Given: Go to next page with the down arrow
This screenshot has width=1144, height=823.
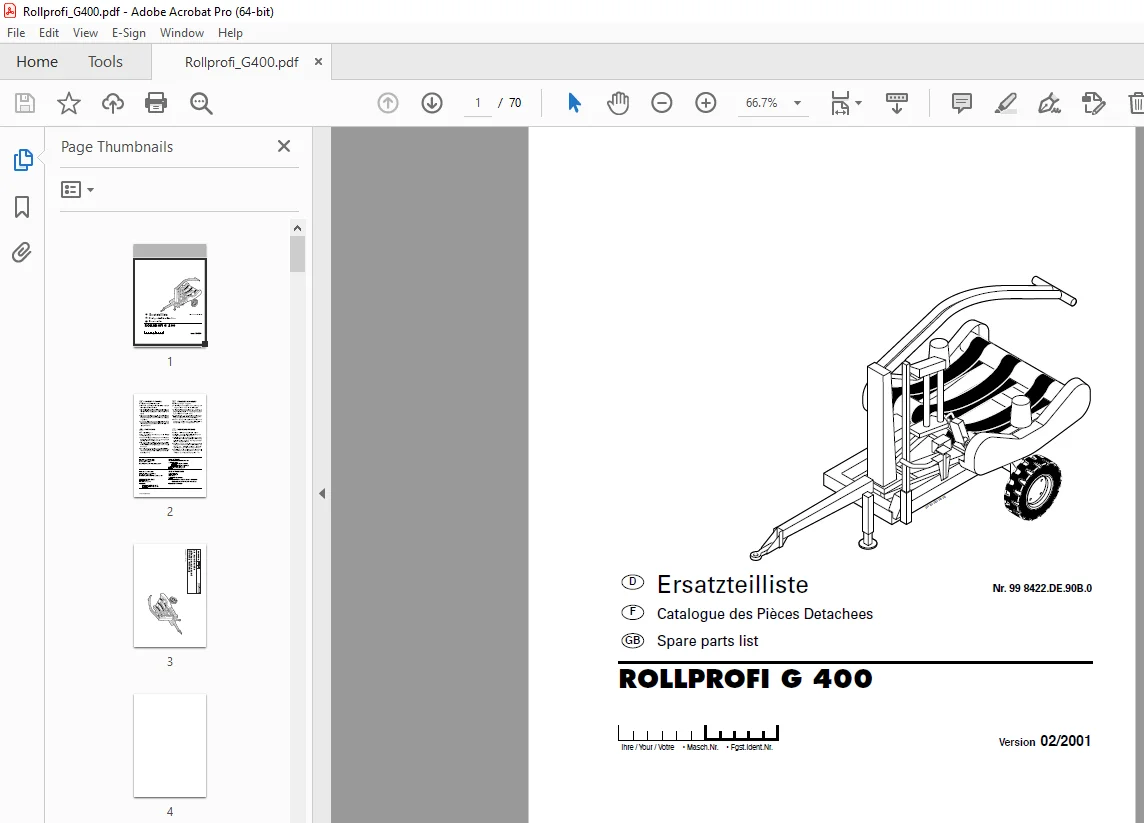Looking at the screenshot, I should click(x=432, y=103).
